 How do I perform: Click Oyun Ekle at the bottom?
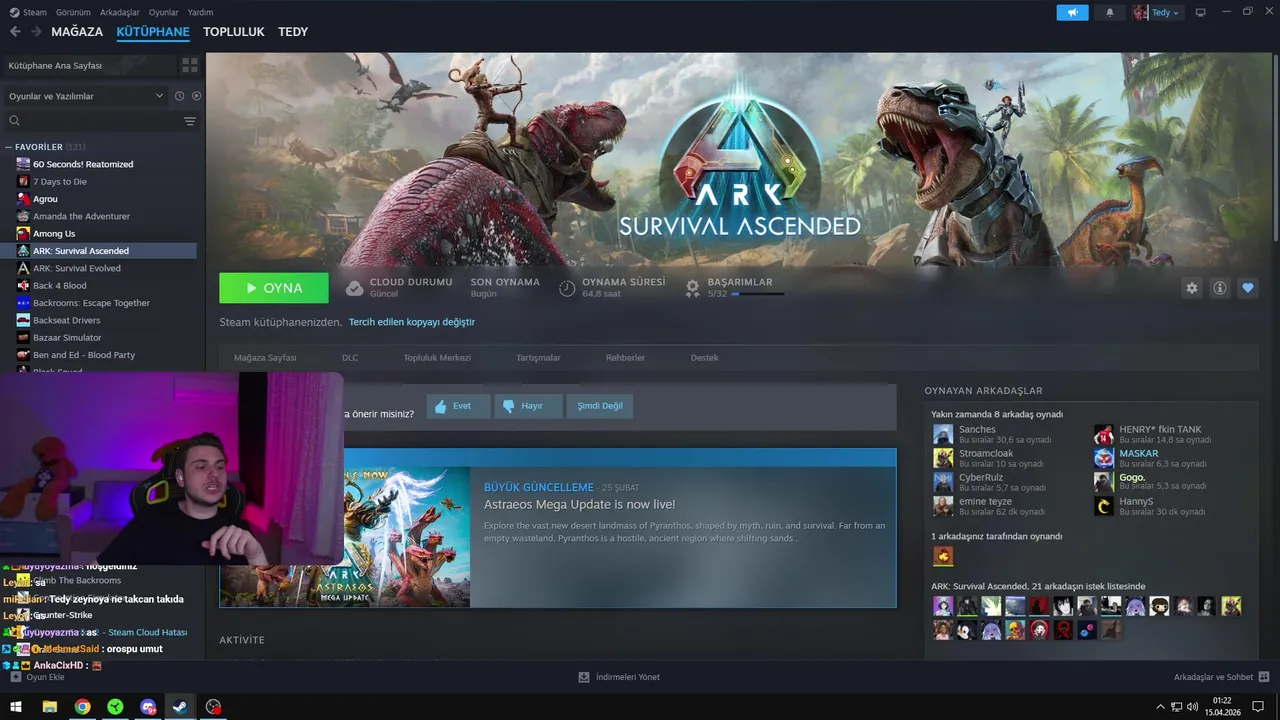[x=38, y=677]
